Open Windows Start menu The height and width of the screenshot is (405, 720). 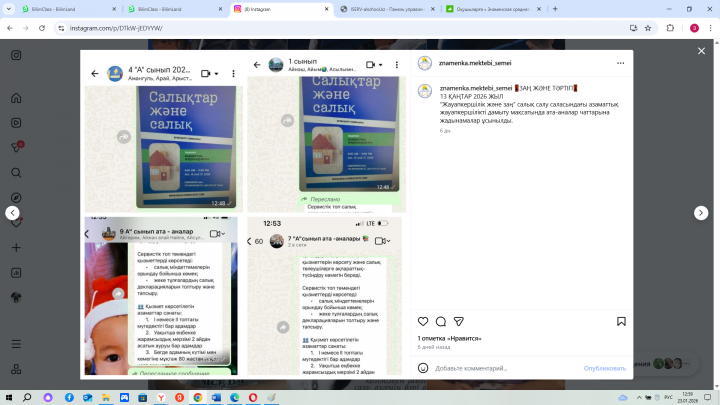click(9, 397)
